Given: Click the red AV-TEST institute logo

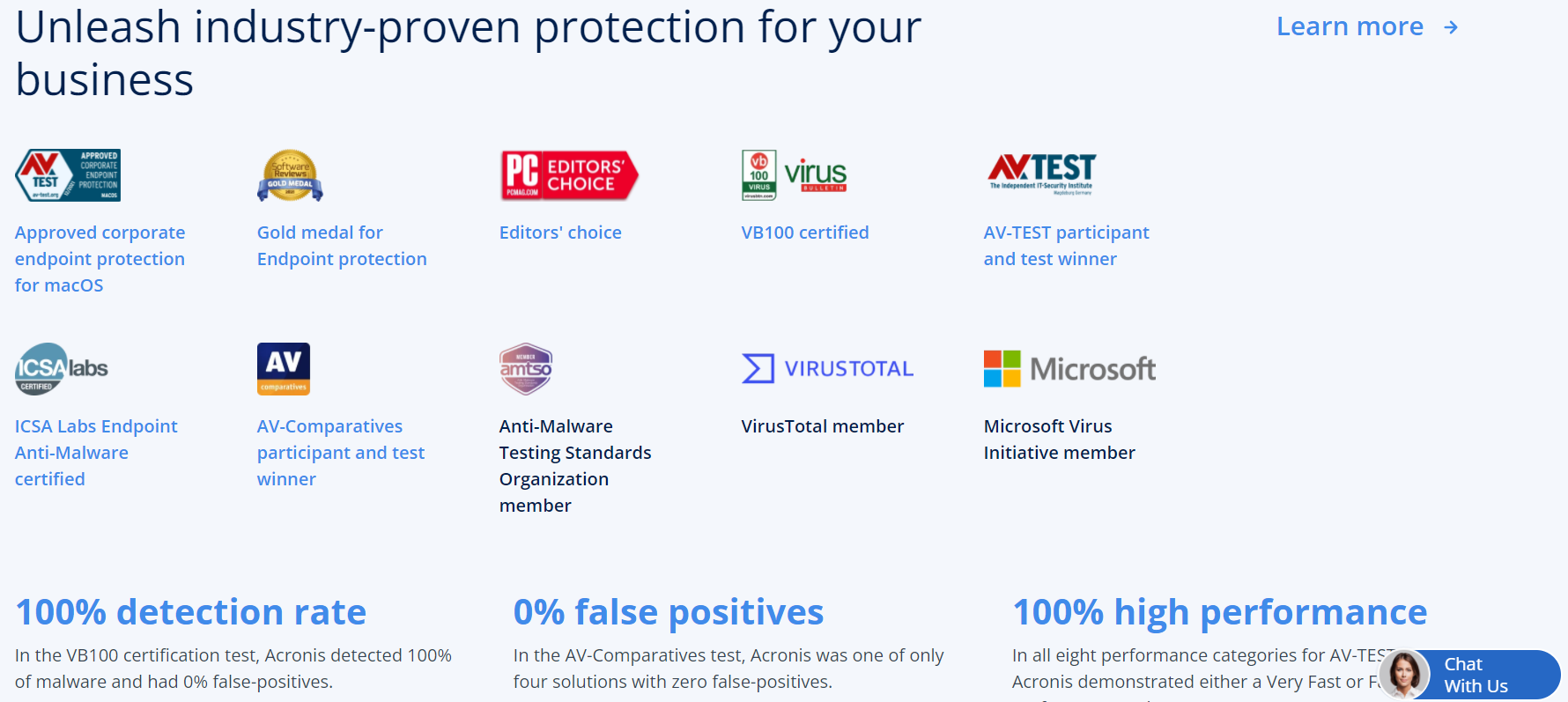Looking at the screenshot, I should [x=1041, y=174].
